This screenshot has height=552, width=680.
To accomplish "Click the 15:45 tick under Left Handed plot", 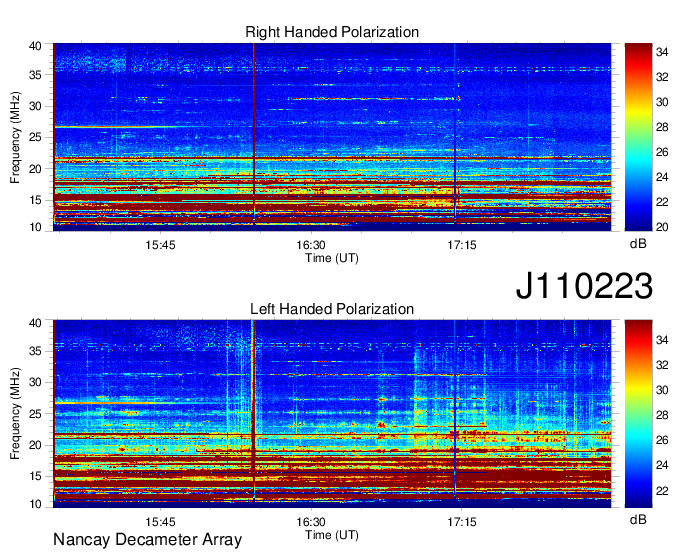I will pyautogui.click(x=160, y=522).
